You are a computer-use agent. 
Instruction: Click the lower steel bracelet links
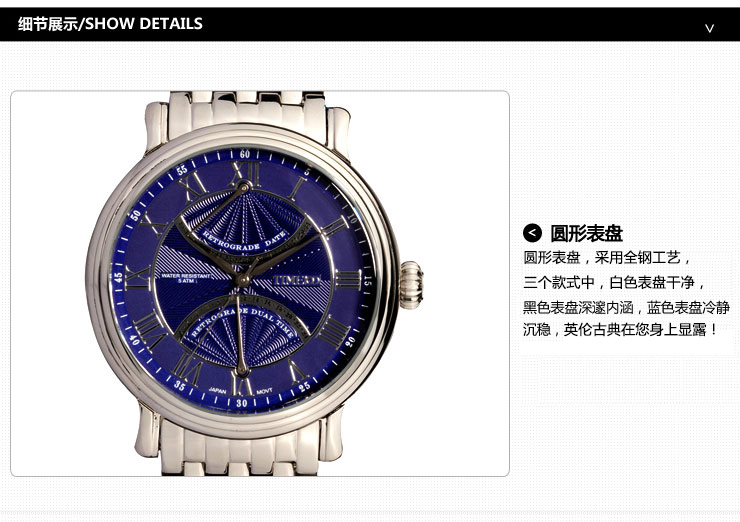click(x=241, y=450)
